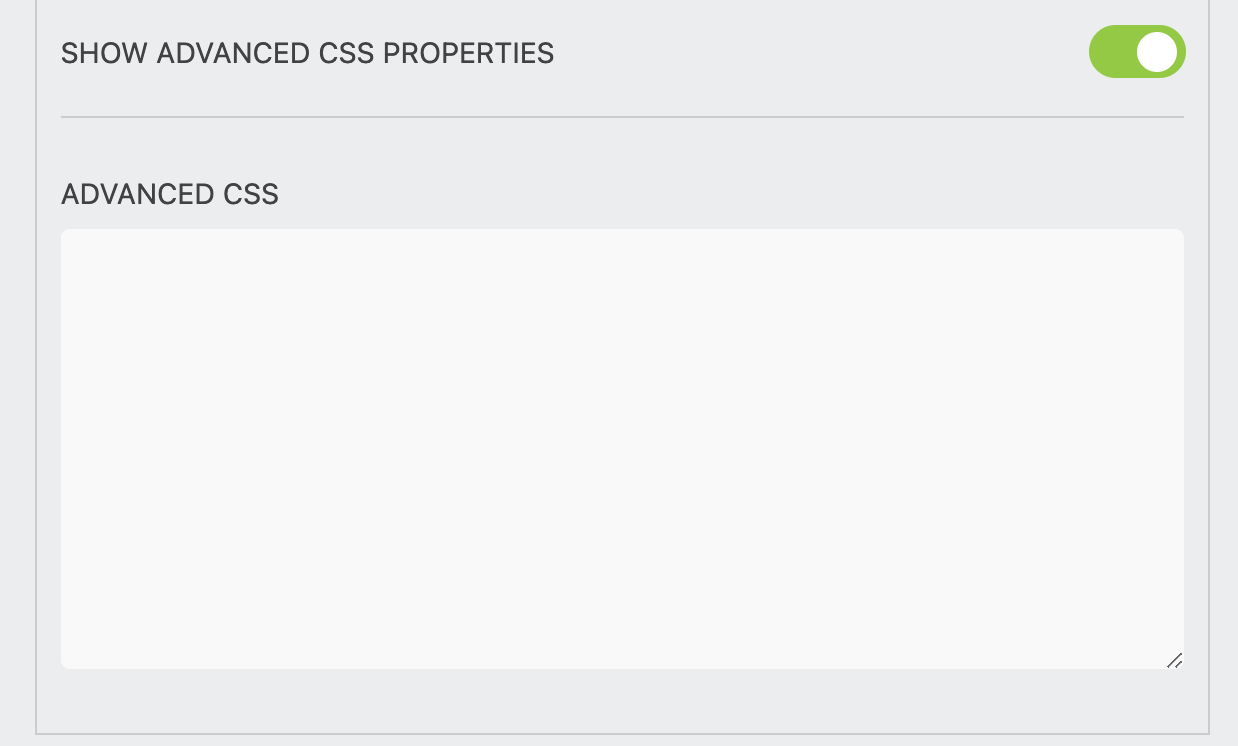Select the Advanced CSS panel heading
Screen dimensions: 1238x746
(x=168, y=194)
